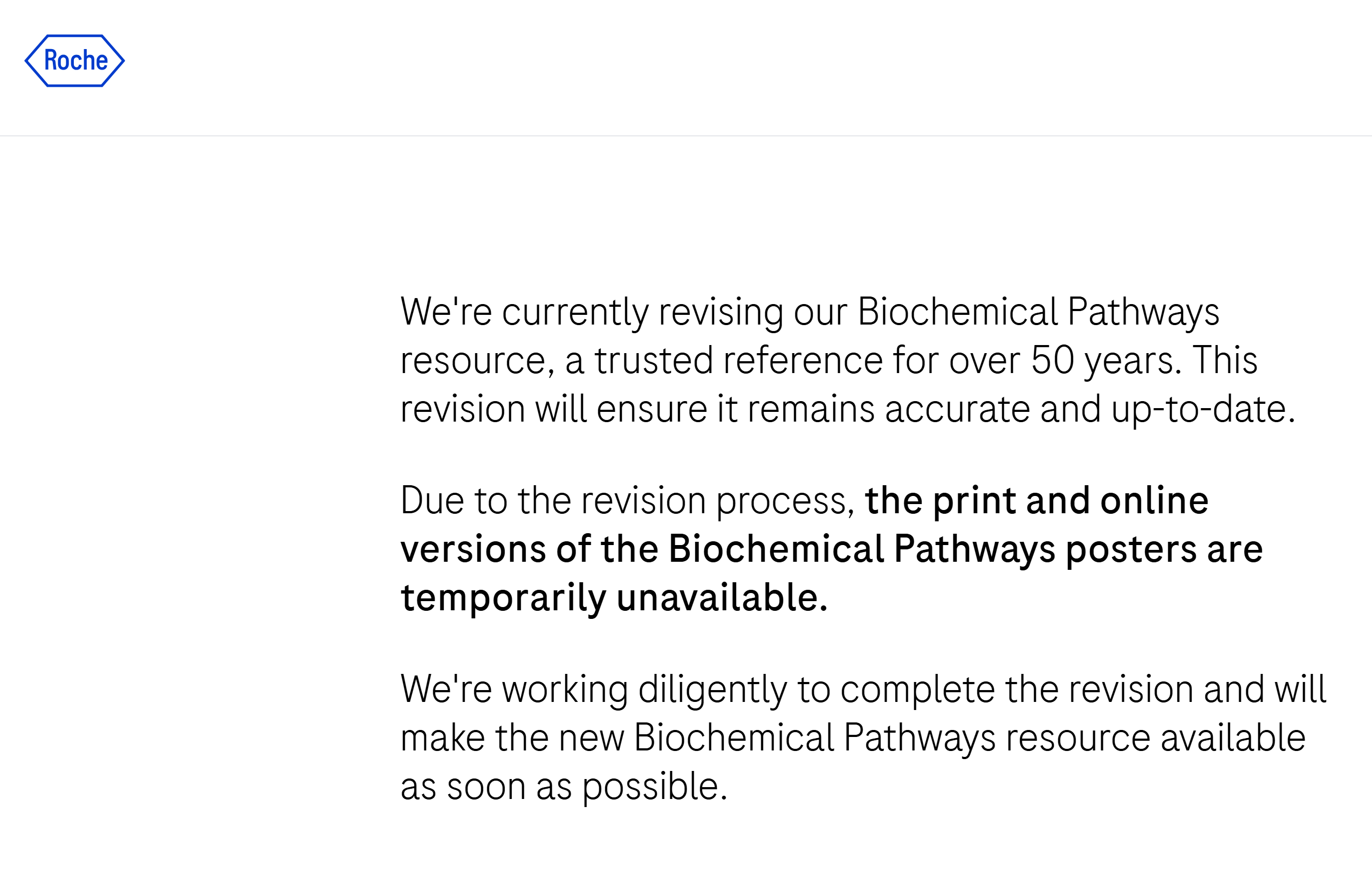Click the phrase 'as soon as possible.'
Viewport: 1372px width, 882px height.
[564, 787]
